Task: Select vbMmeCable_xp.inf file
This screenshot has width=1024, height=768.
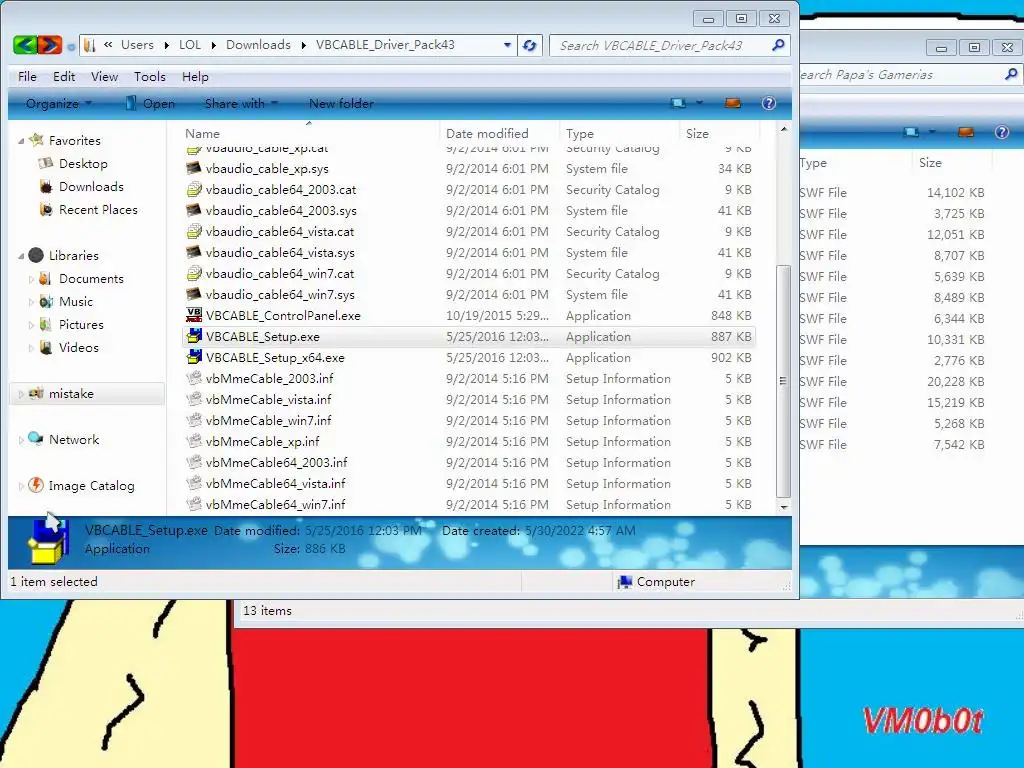Action: tap(468, 441)
